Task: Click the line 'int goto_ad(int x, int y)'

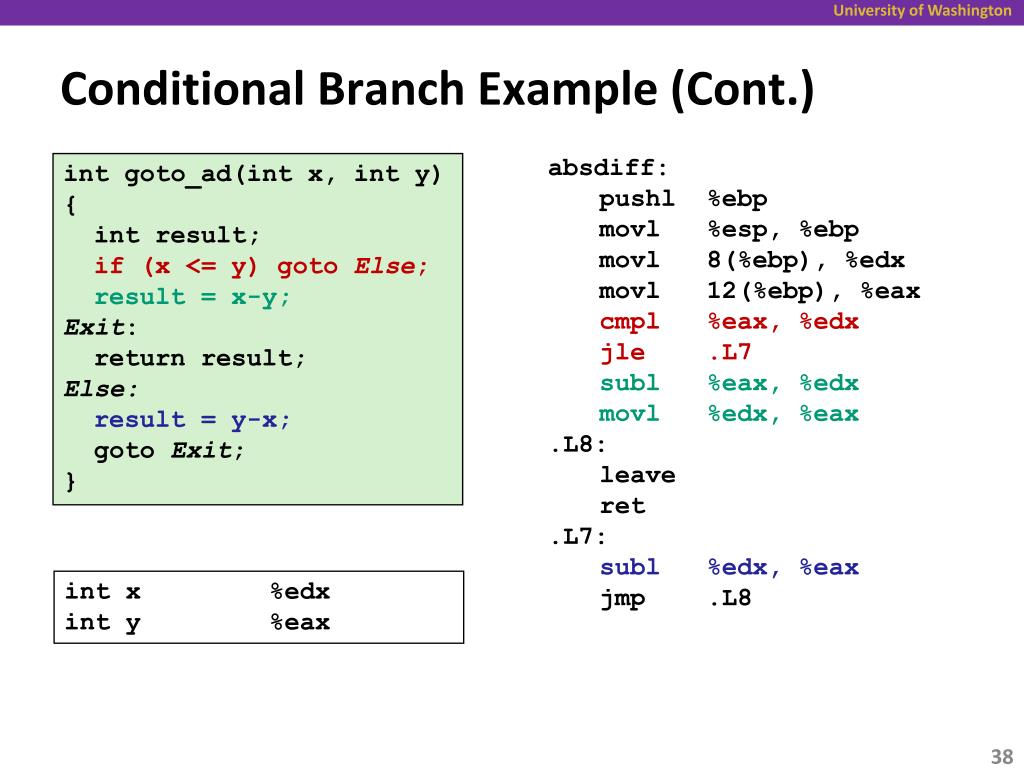Action: pyautogui.click(x=253, y=175)
